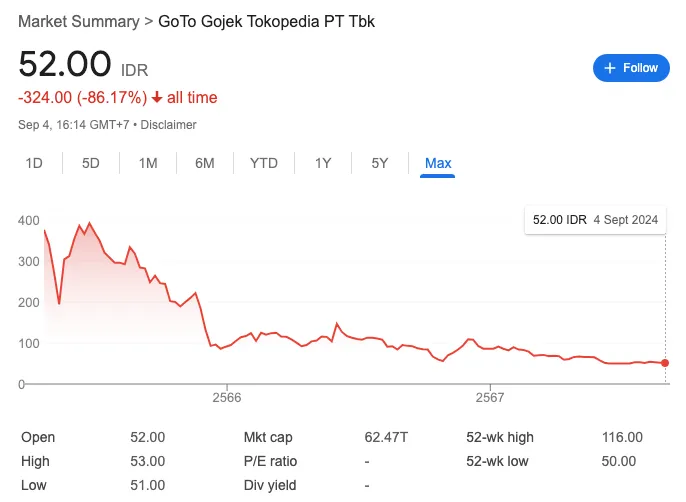Follow GoTo Gojek Tokopedia stock
686x502 pixels.
[x=632, y=68]
